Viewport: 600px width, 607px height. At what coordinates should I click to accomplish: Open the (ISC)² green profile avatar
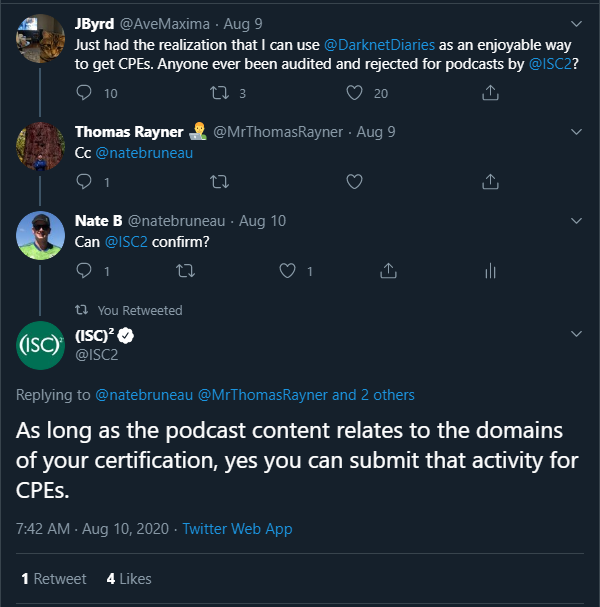(x=40, y=345)
